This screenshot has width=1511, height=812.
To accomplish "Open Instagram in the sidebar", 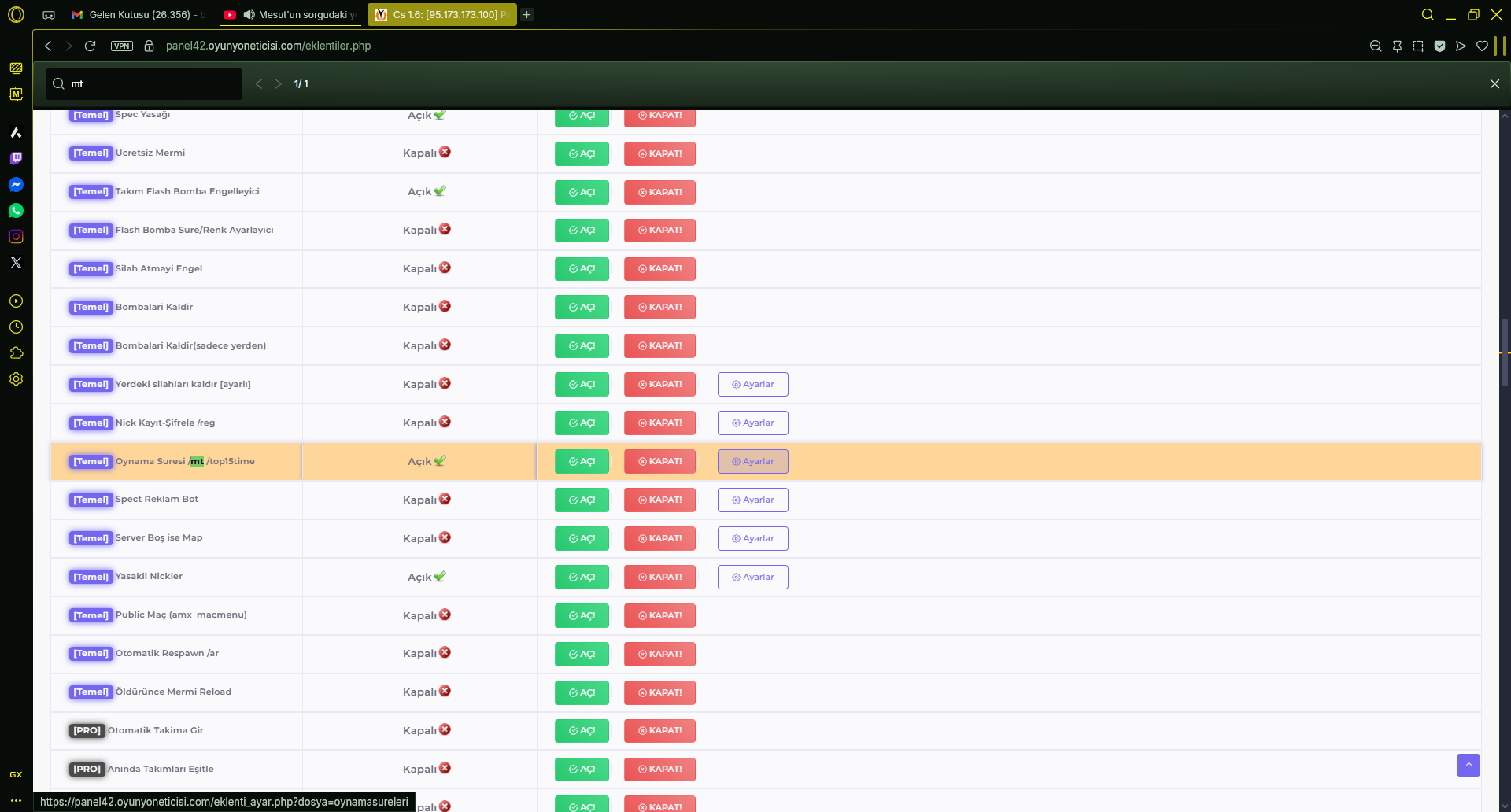I will [16, 236].
